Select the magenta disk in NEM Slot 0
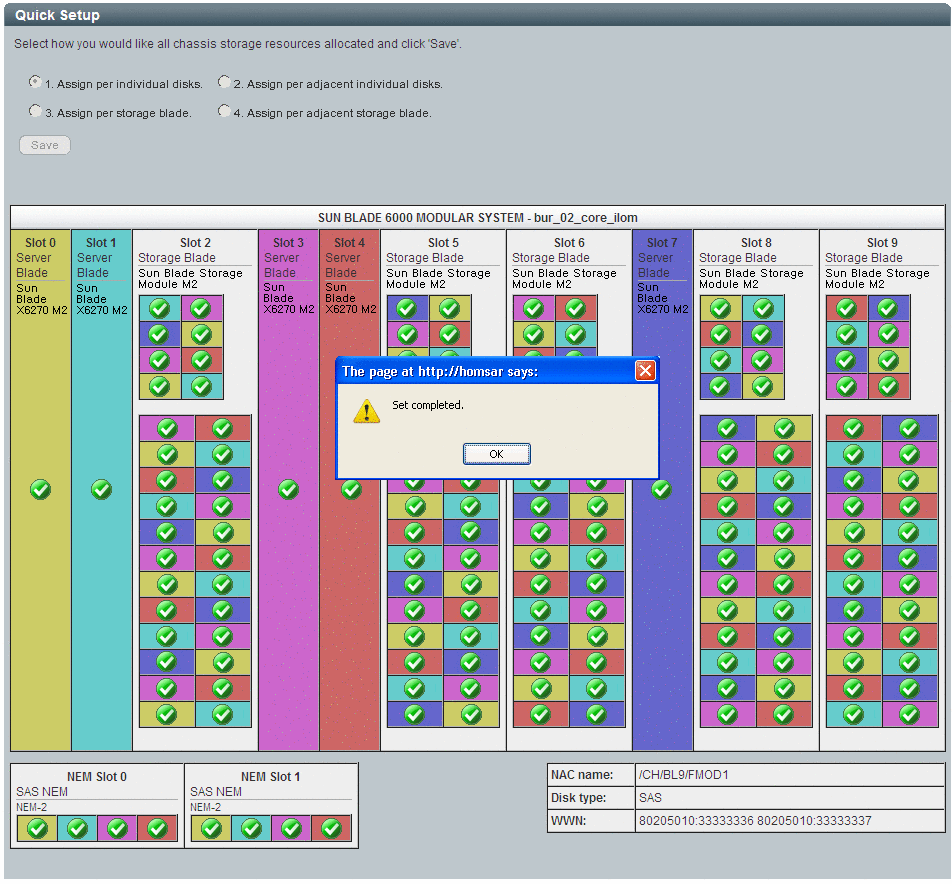Viewport: 952px width, 884px height. (x=117, y=828)
